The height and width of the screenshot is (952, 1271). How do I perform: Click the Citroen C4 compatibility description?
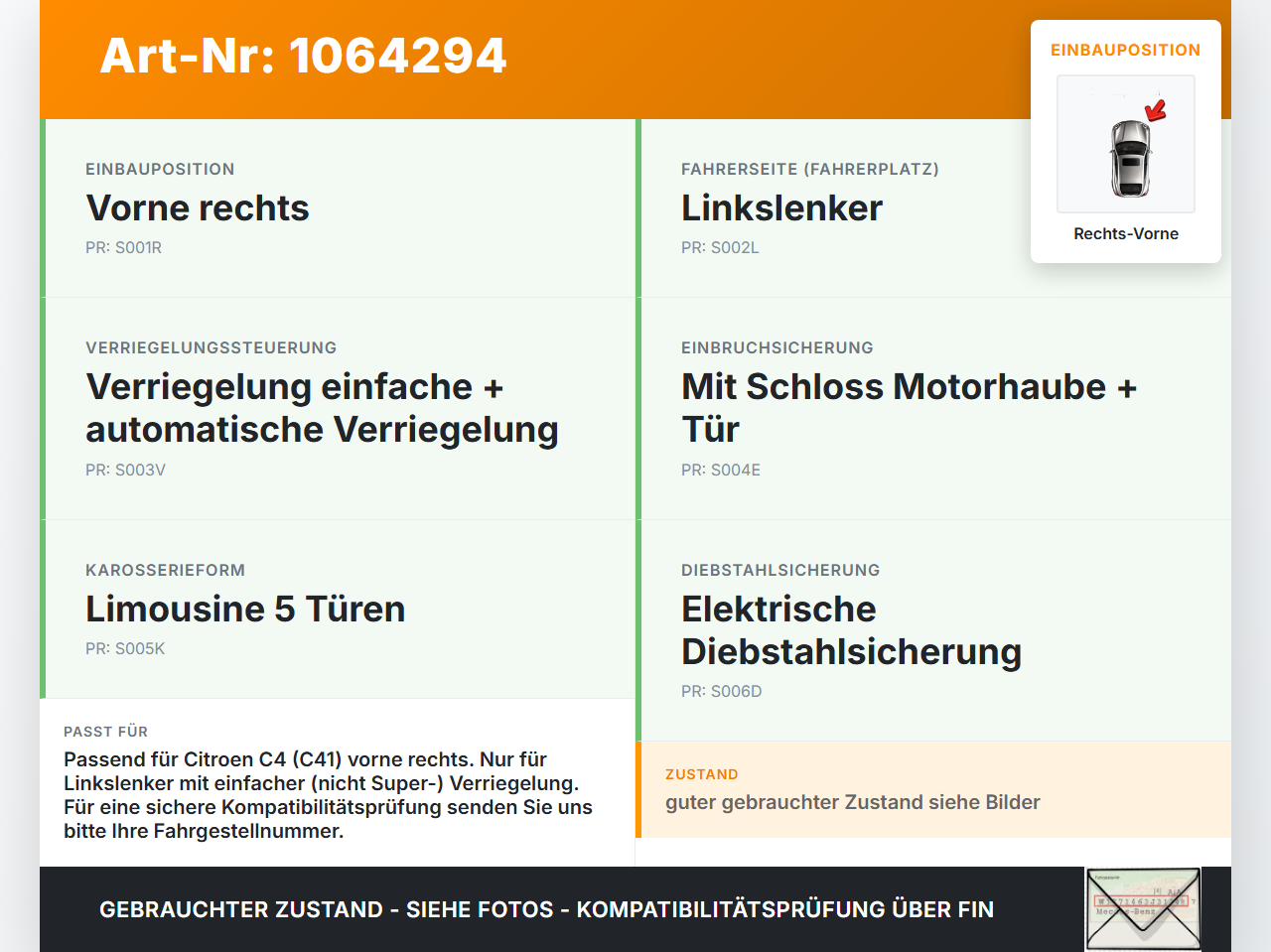tap(328, 795)
